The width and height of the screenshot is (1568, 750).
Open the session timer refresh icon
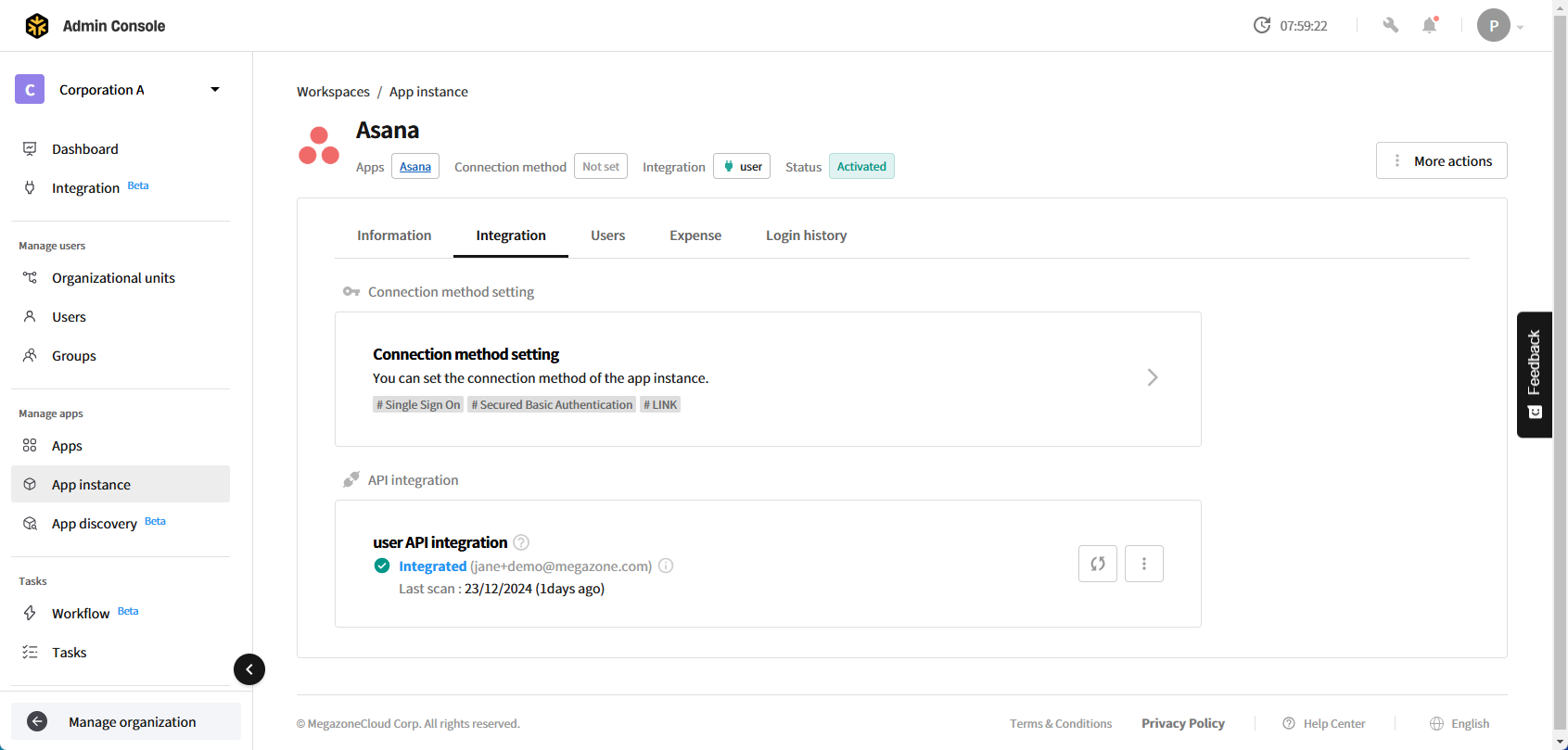[1262, 25]
